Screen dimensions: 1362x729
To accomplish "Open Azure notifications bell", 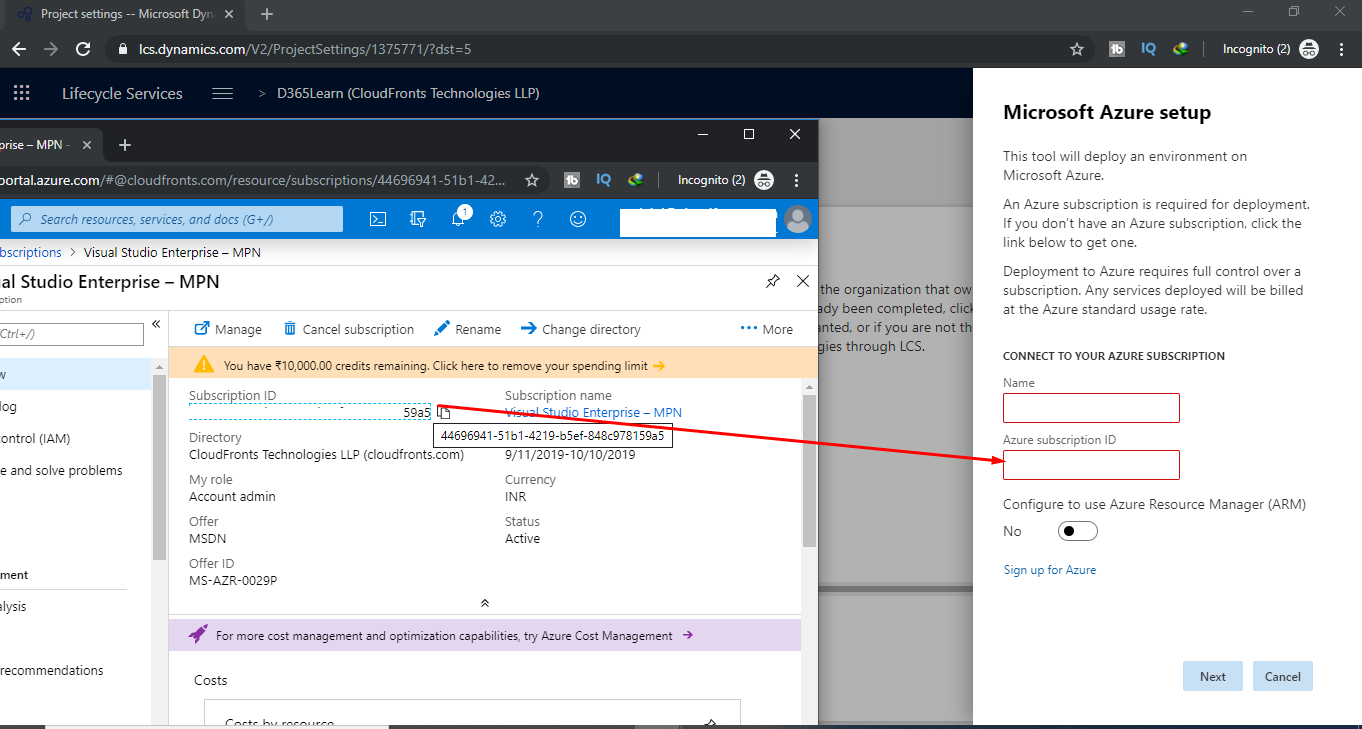I will pos(458,219).
